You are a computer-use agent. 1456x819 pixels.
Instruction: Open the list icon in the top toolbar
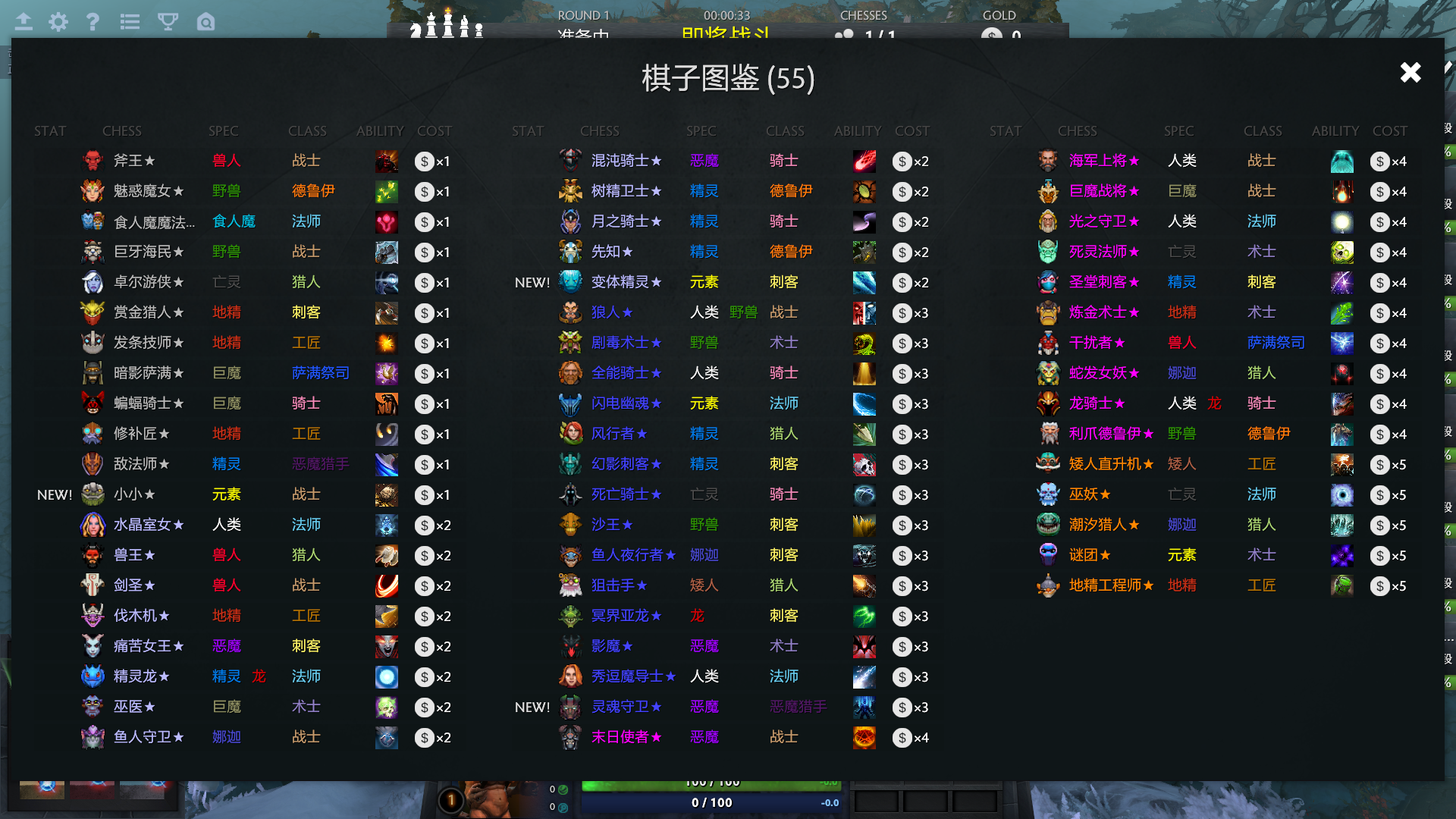130,22
